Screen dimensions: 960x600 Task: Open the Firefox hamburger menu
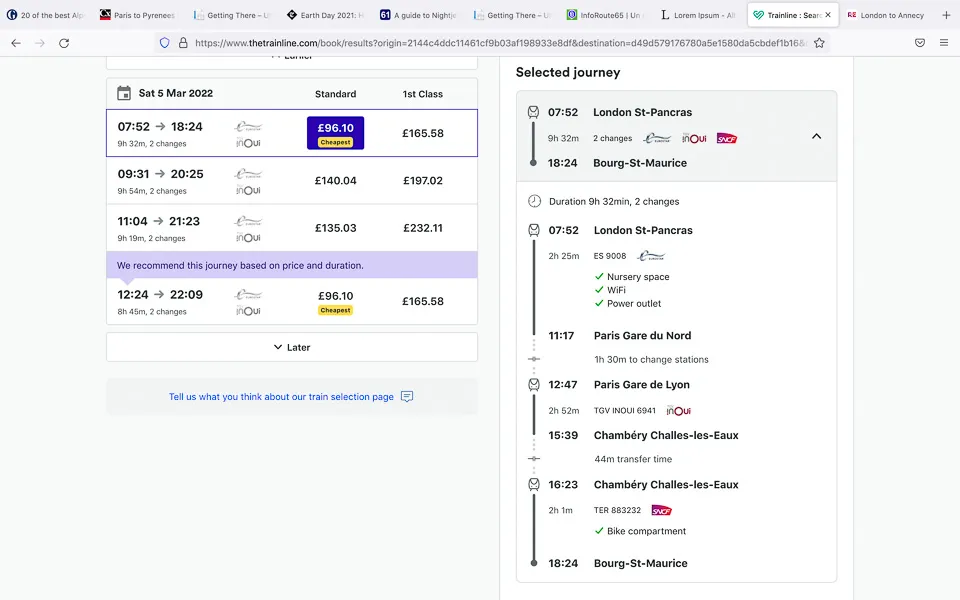click(943, 43)
